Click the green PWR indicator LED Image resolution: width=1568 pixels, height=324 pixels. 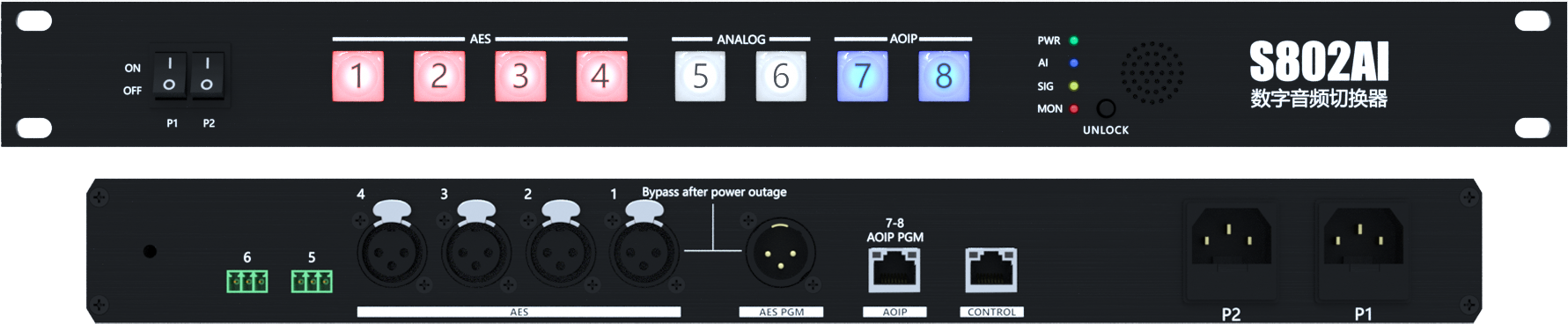pyautogui.click(x=1073, y=40)
